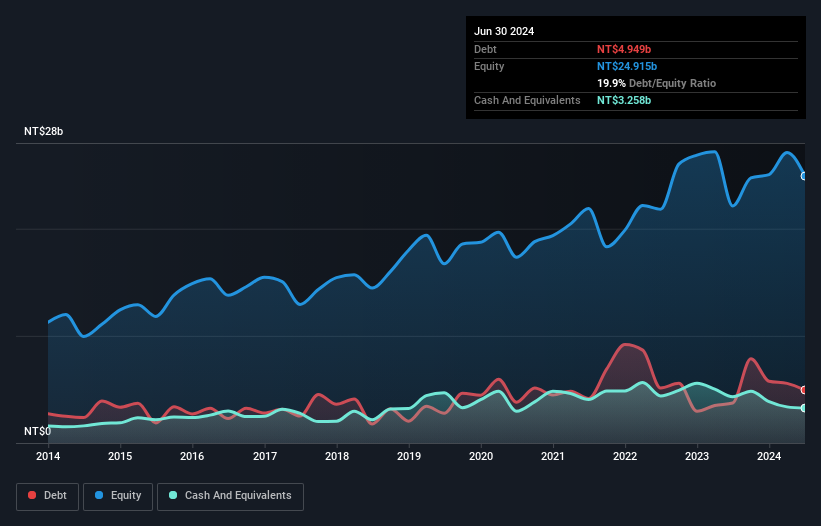
Task: Click the 2019 x-axis label
Action: [409, 456]
